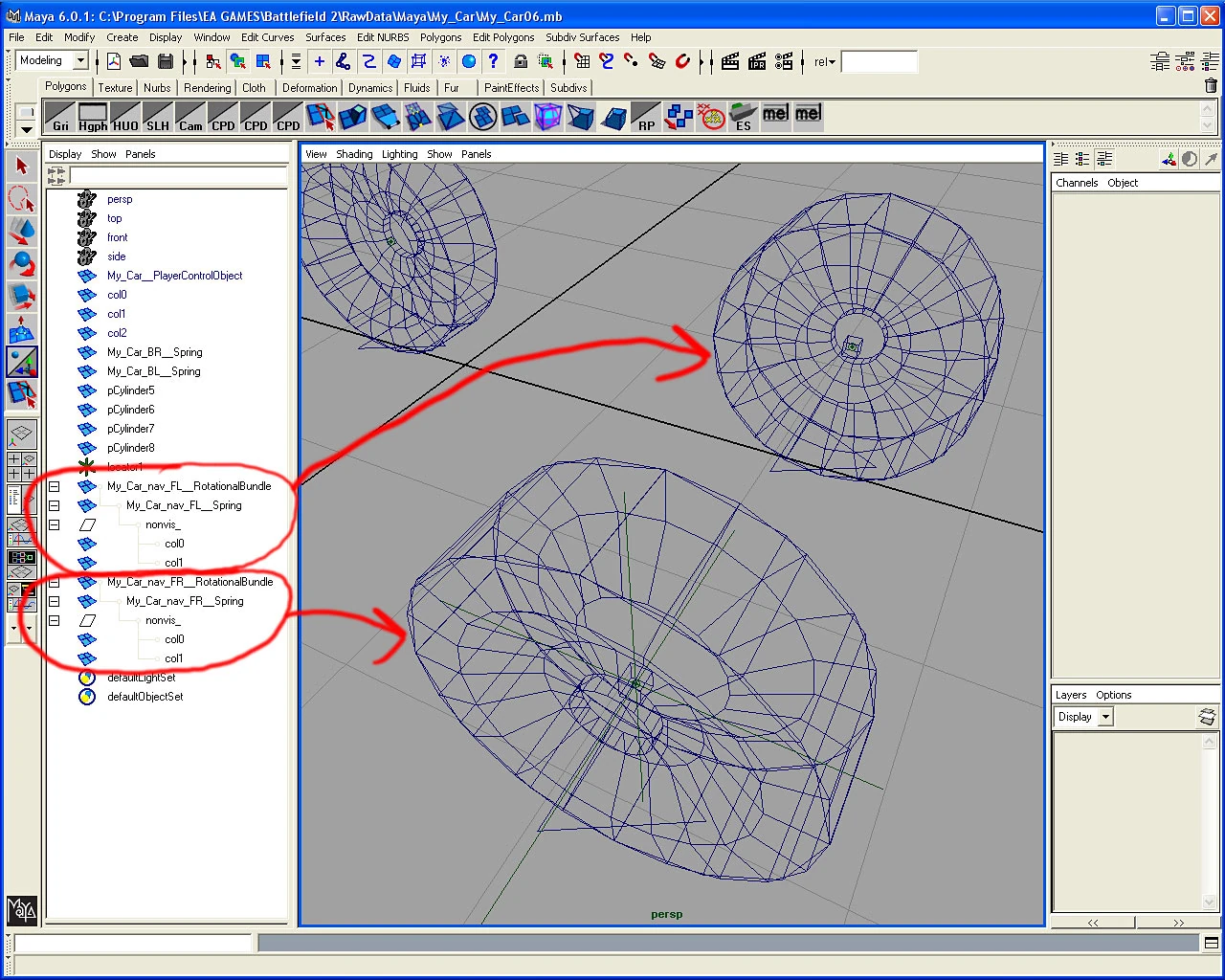
Task: Click the magnet snap icon on status line
Action: point(682,62)
